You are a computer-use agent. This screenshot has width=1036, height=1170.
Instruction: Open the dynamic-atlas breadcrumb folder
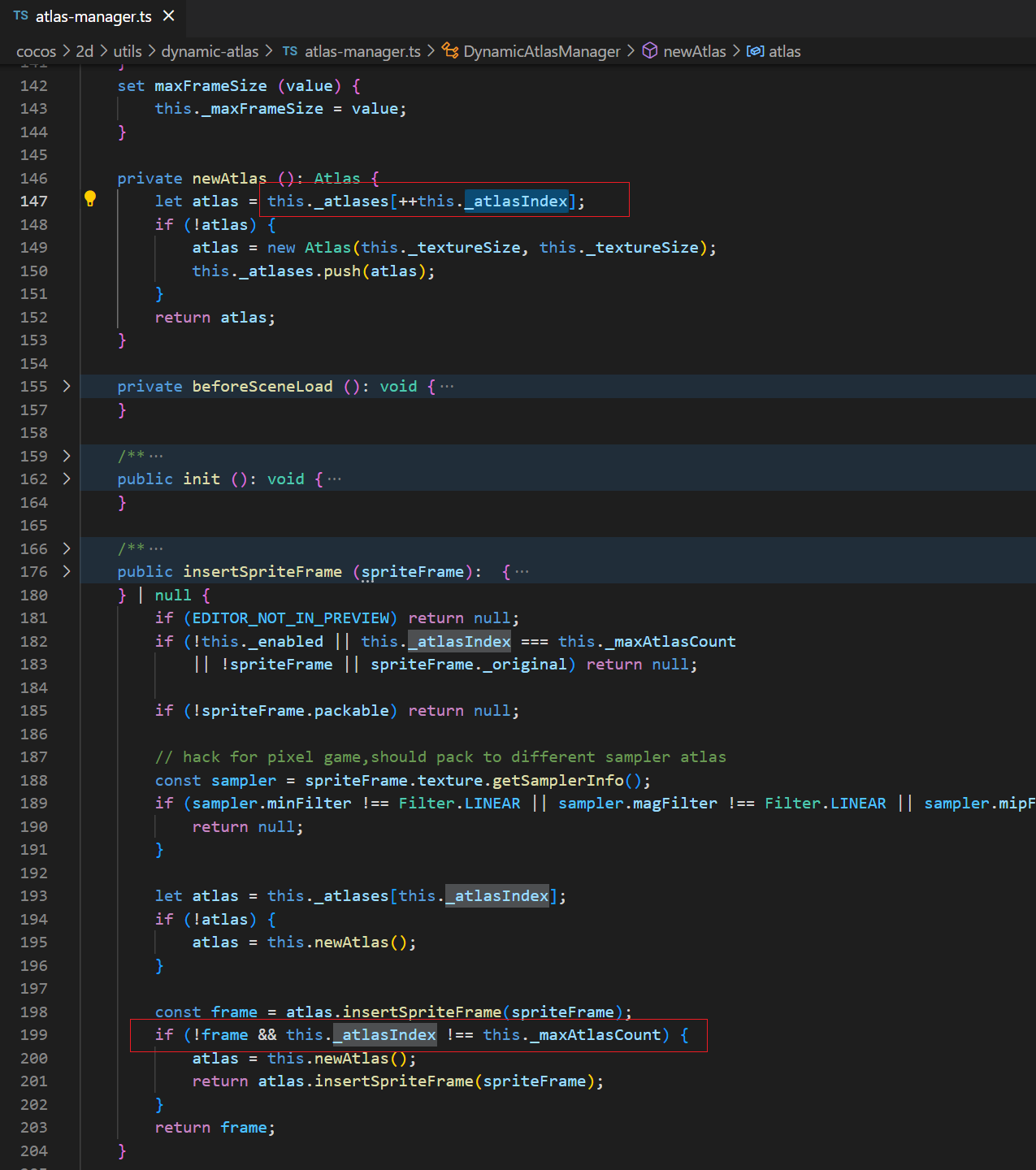click(210, 51)
